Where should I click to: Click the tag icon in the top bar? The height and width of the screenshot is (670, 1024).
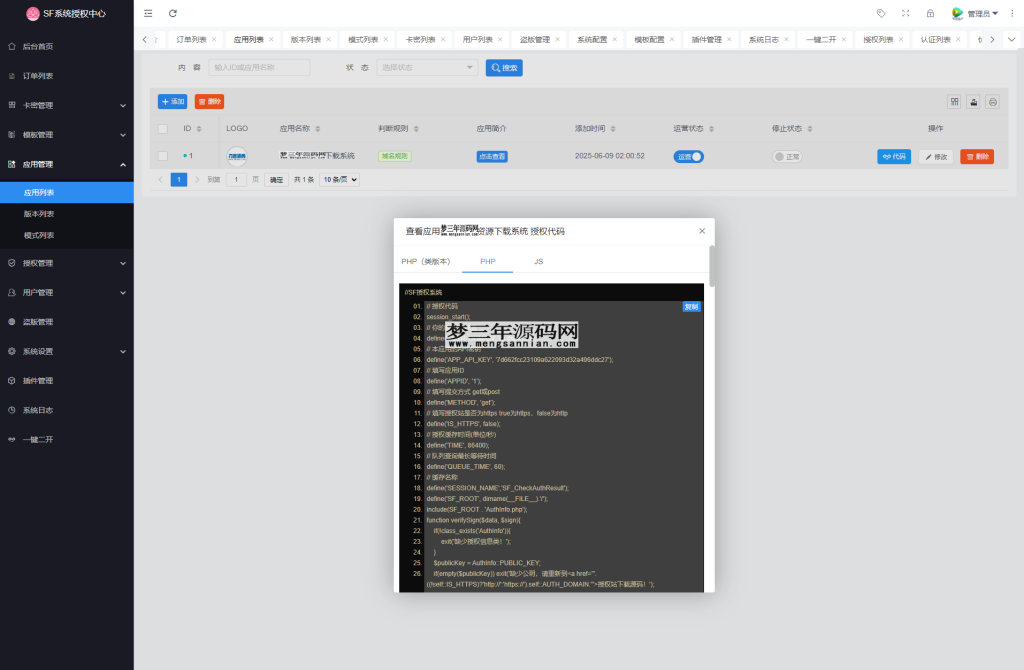[x=880, y=13]
